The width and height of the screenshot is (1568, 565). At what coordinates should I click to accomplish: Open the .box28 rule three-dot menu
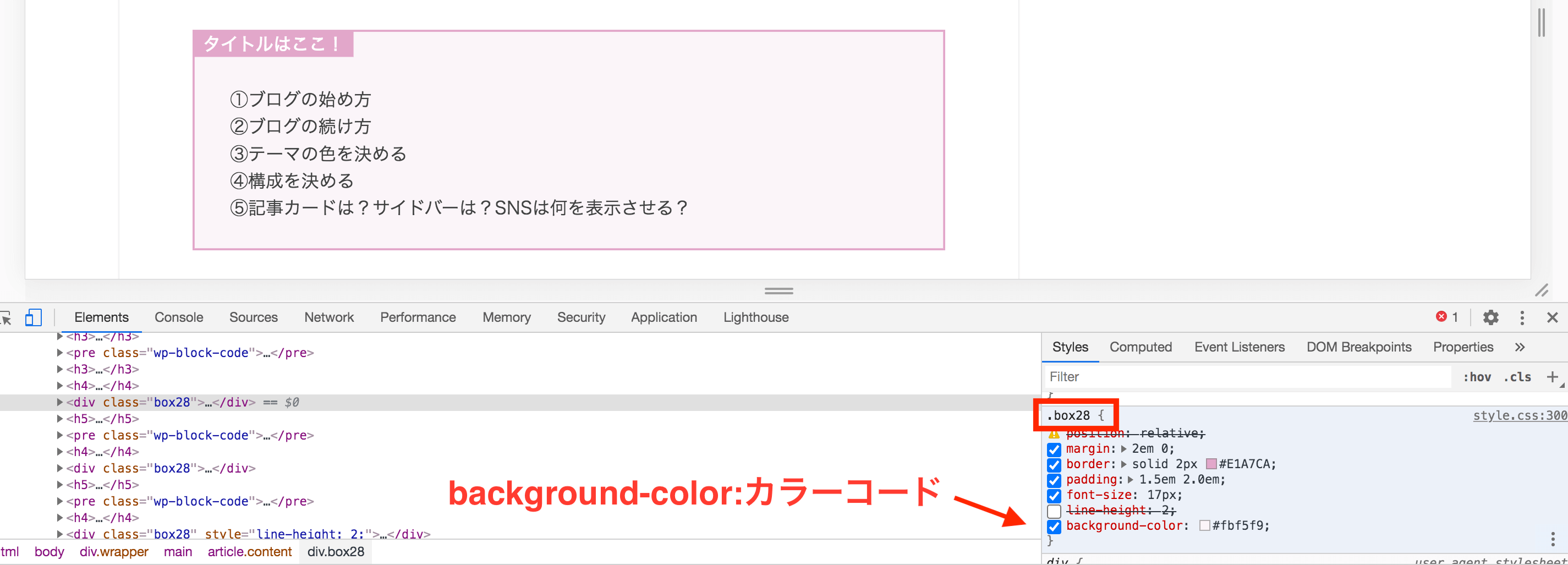[1553, 539]
